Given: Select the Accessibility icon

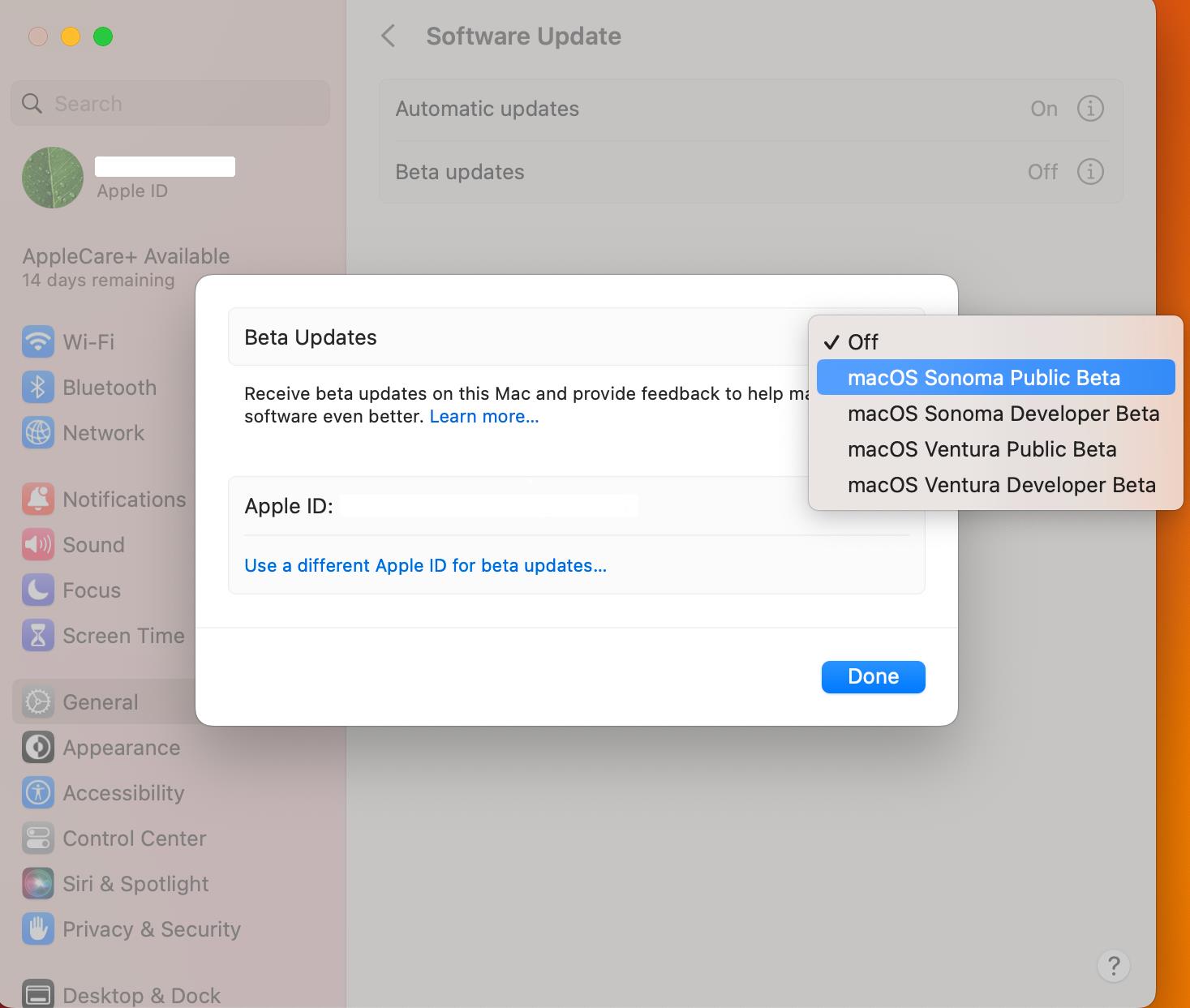Looking at the screenshot, I should (x=38, y=792).
